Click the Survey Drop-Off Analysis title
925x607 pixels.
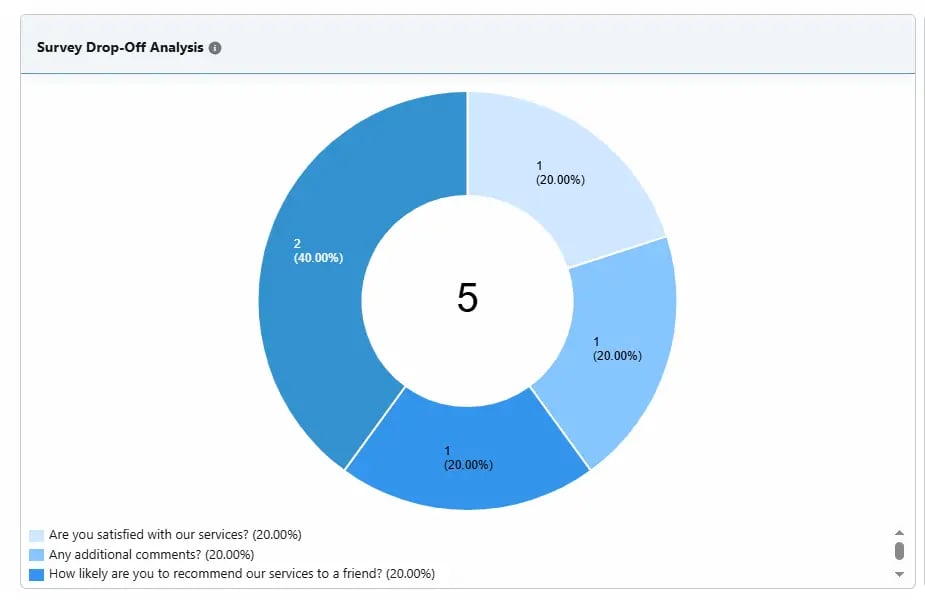click(120, 48)
